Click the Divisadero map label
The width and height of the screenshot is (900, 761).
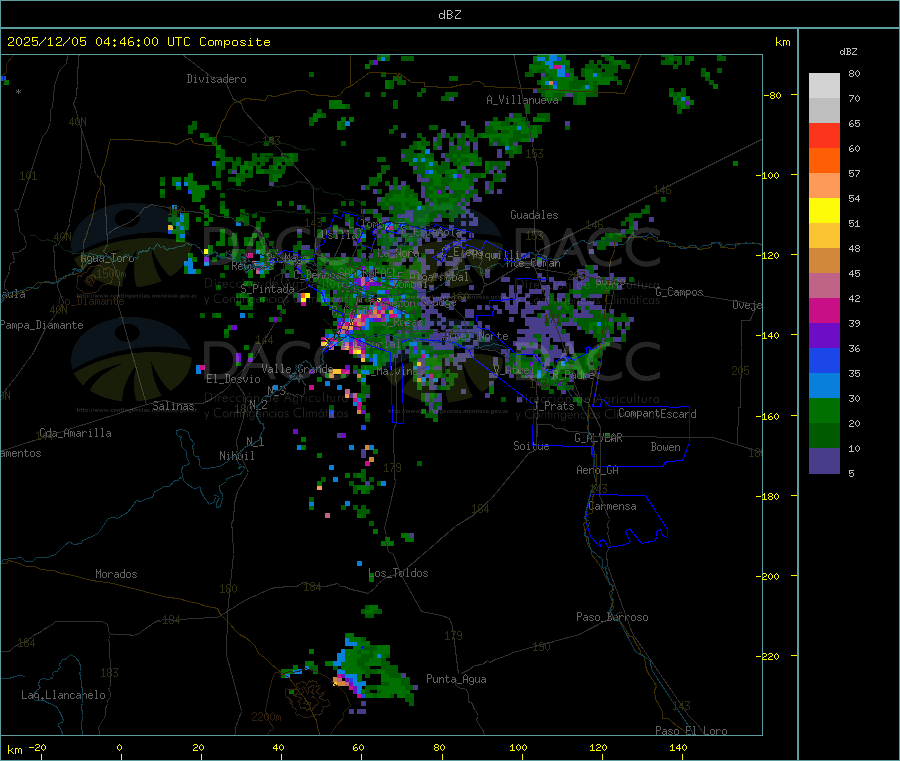click(216, 79)
